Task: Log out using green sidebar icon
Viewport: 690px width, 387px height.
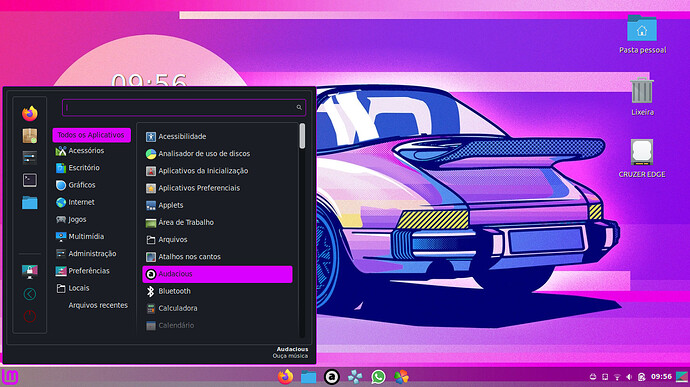Action: [29, 294]
